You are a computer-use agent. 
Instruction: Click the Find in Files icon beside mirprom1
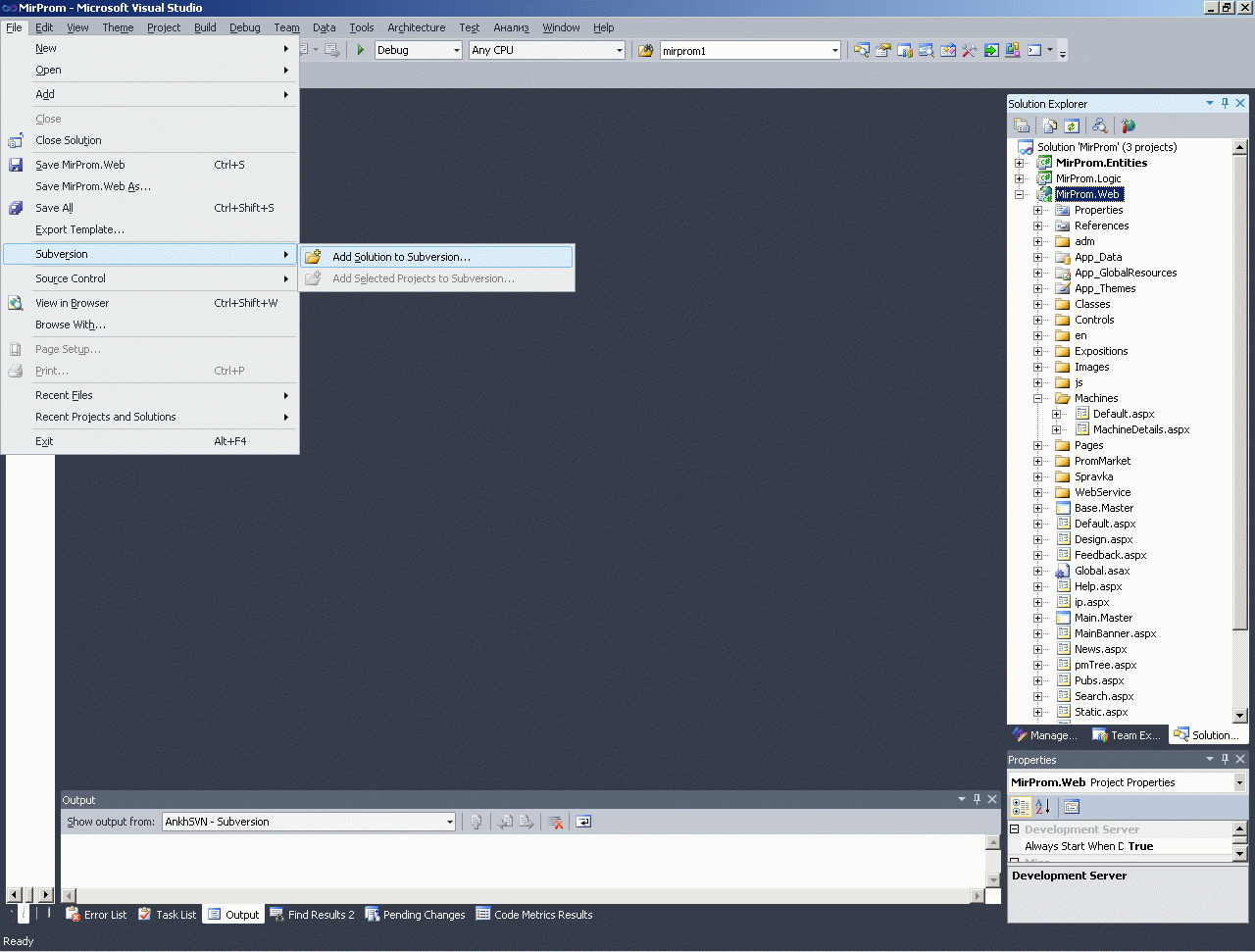tap(646, 50)
